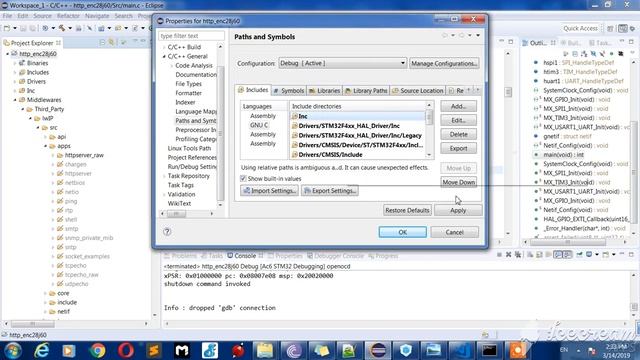The width and height of the screenshot is (640, 360).
Task: Click the Add... include directory button
Action: 458,106
